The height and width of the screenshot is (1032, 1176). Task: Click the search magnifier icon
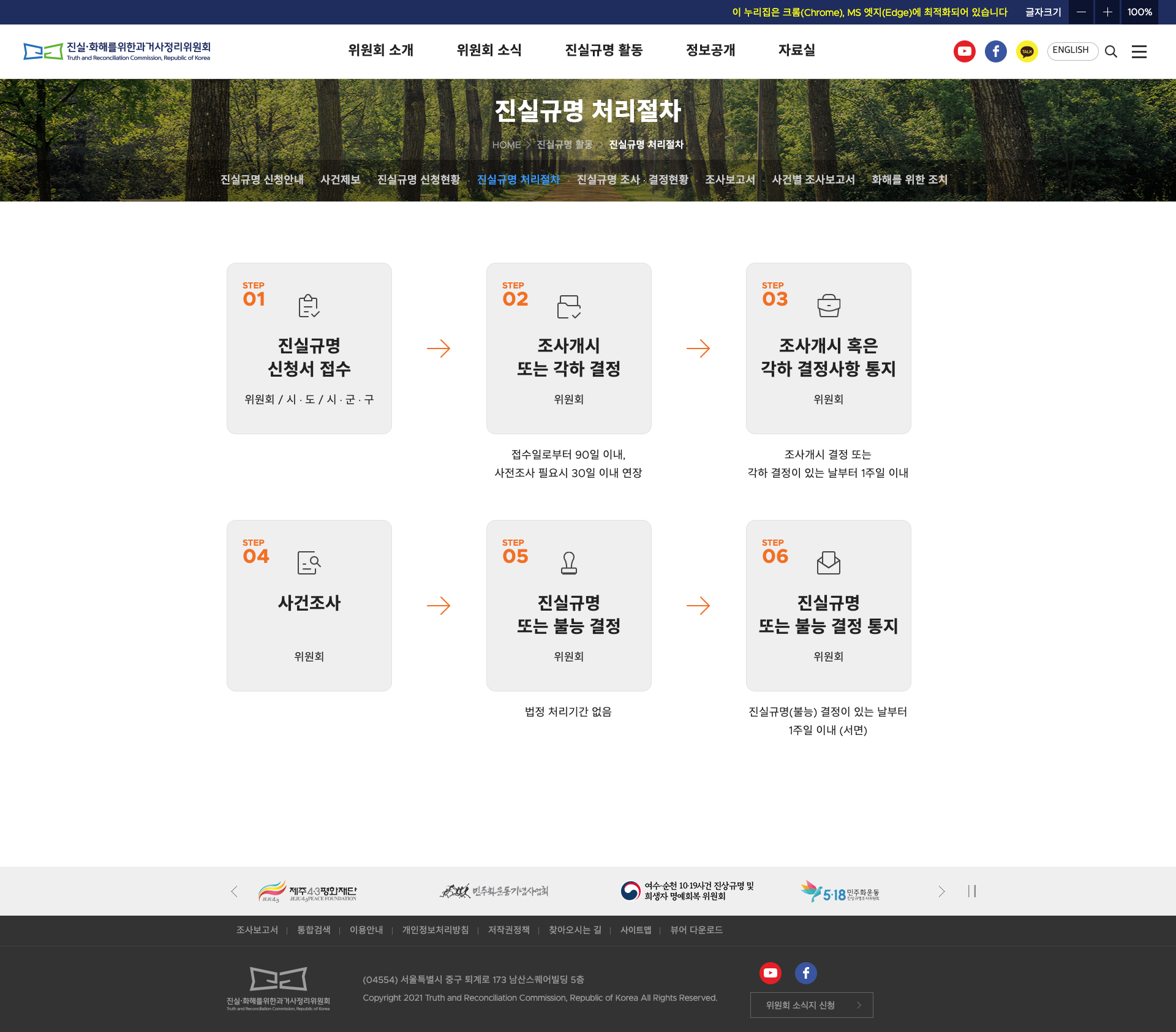pyautogui.click(x=1110, y=51)
